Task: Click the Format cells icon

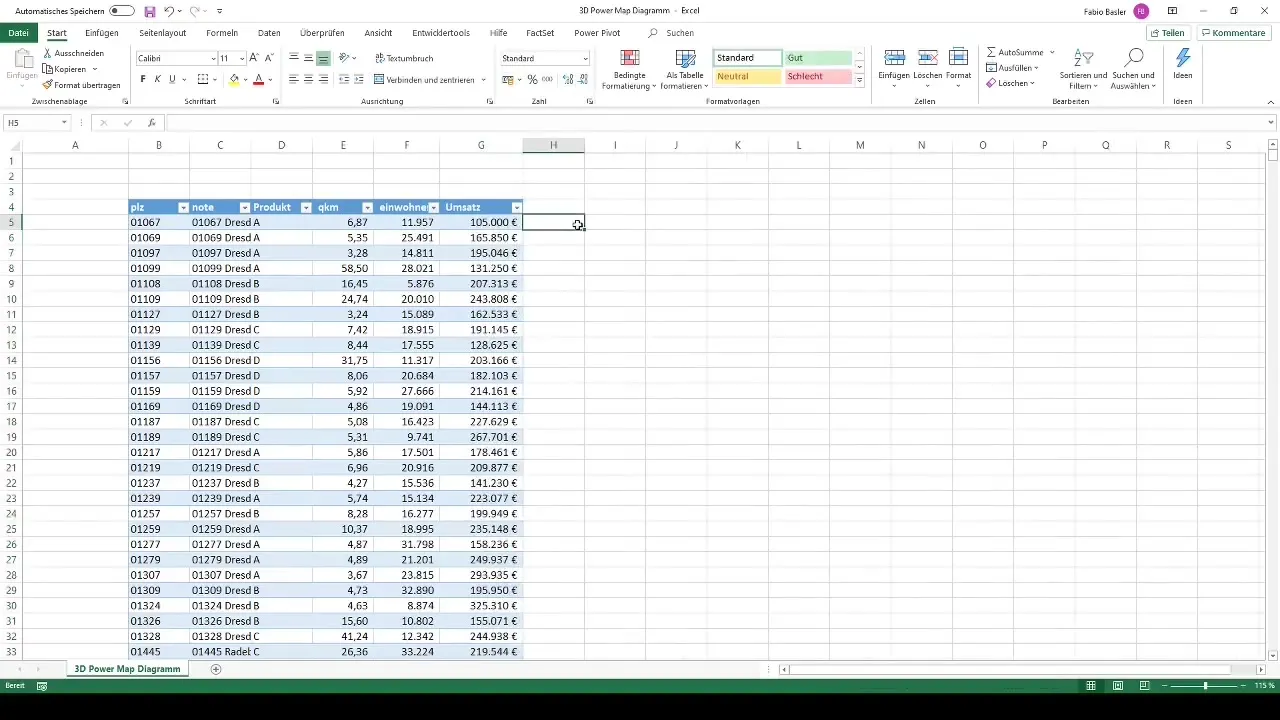Action: [x=958, y=58]
